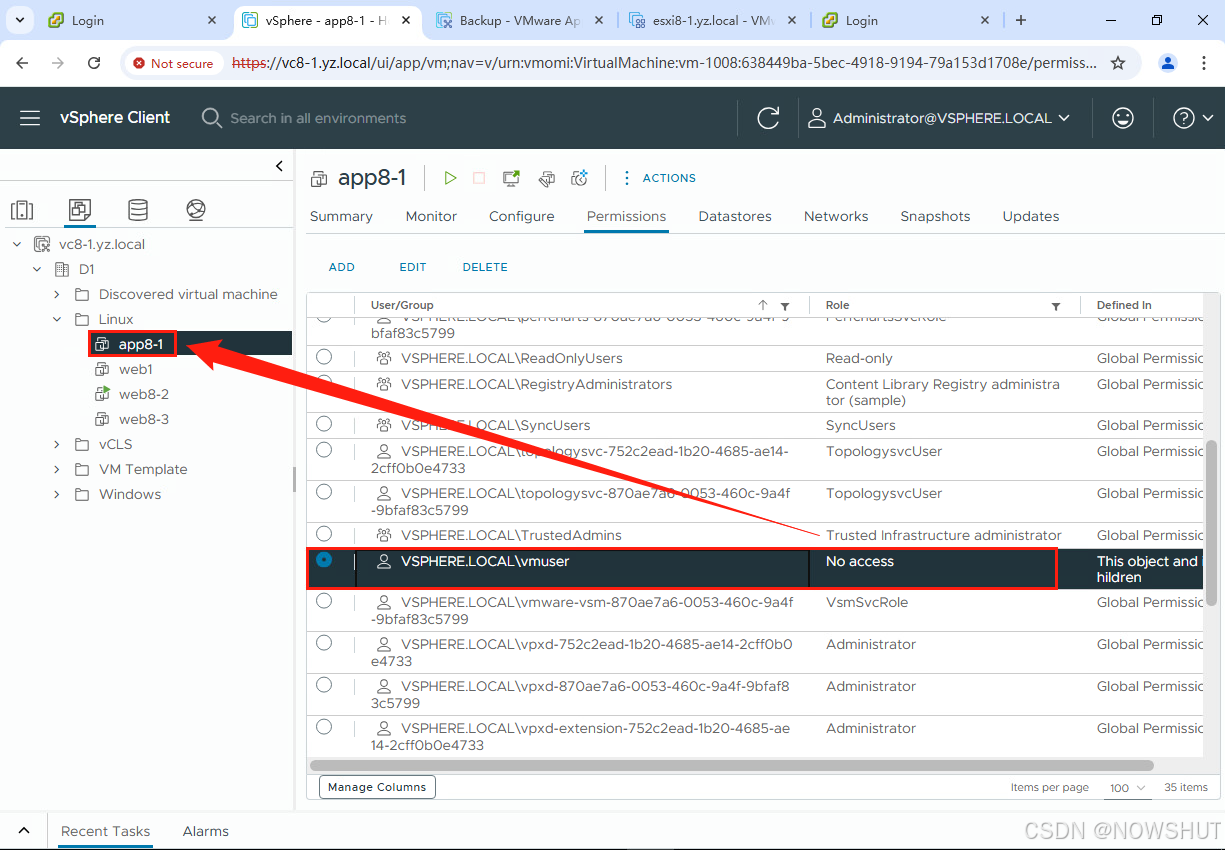Click the feedback smiley icon
This screenshot has width=1225, height=850.
point(1123,118)
